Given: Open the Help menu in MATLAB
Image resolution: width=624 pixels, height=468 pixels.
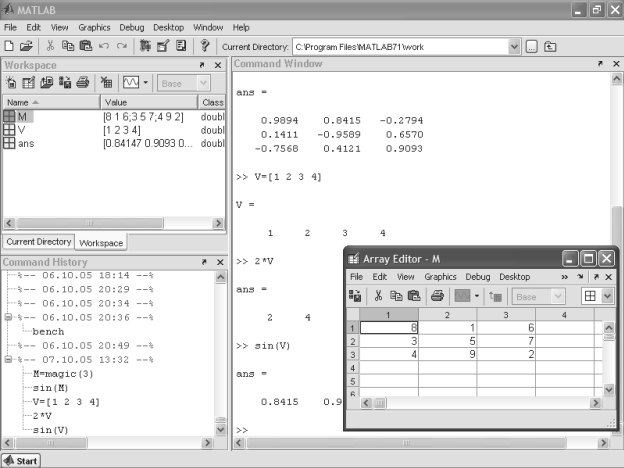Looking at the screenshot, I should click(241, 27).
